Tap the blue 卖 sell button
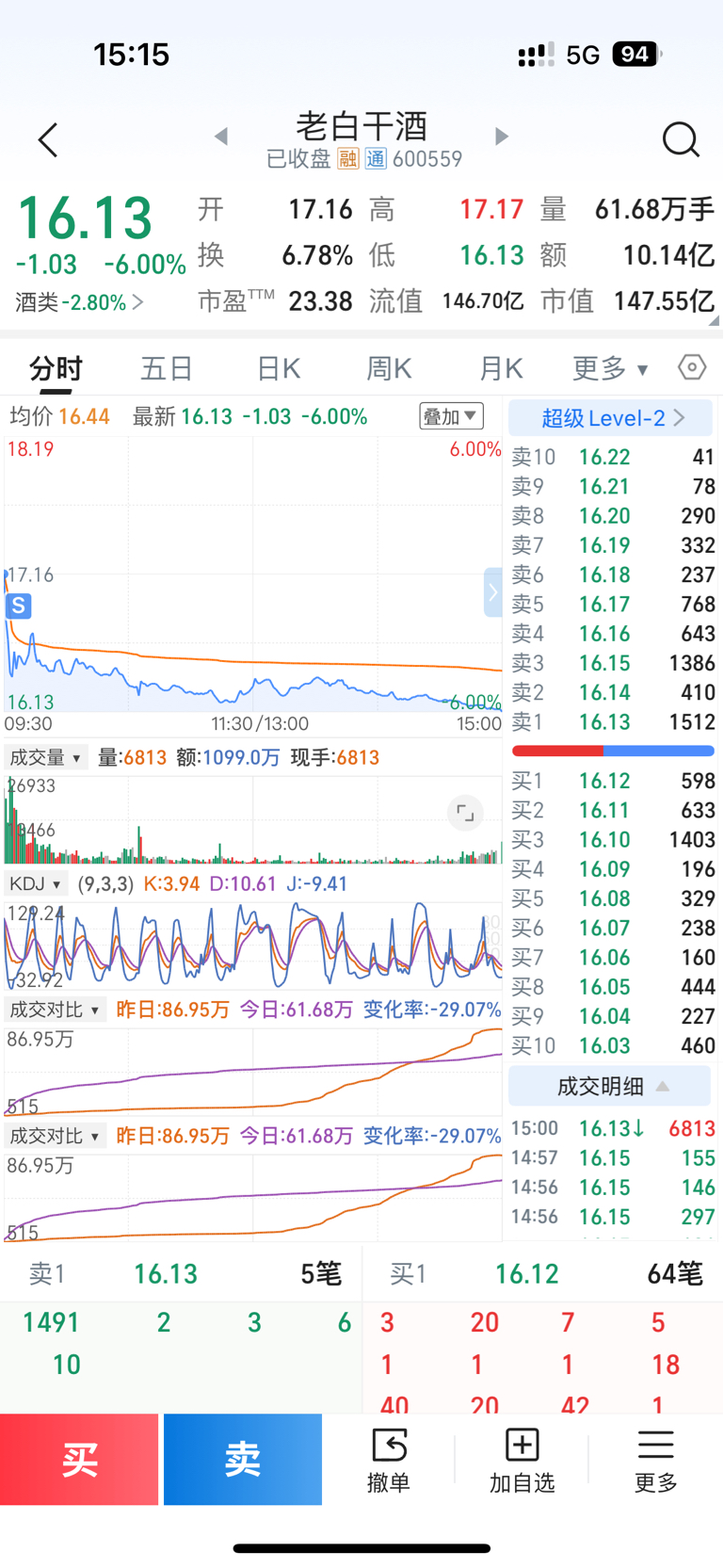 coord(243,1460)
